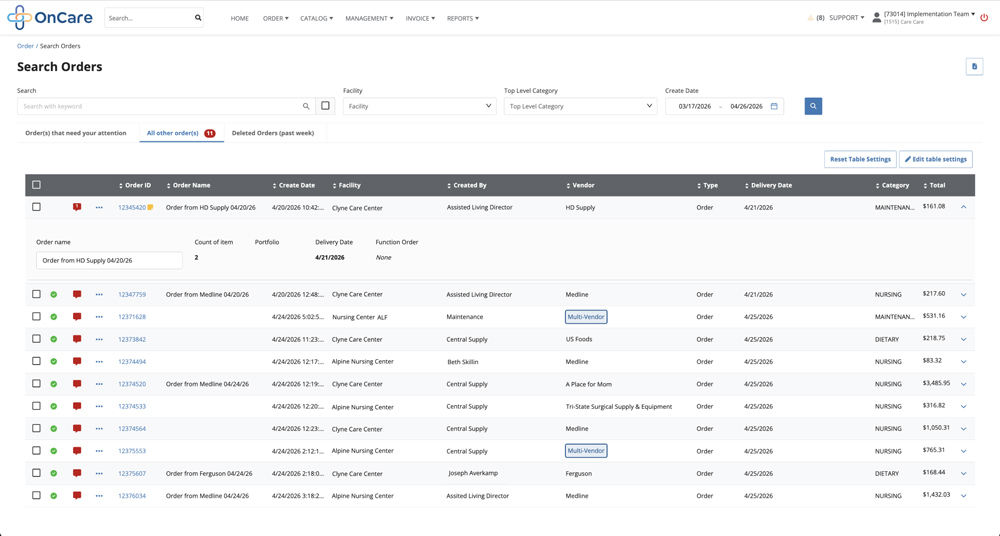The image size is (1000, 536).
Task: Tick the checkbox beside keyword search
Action: coord(325,106)
